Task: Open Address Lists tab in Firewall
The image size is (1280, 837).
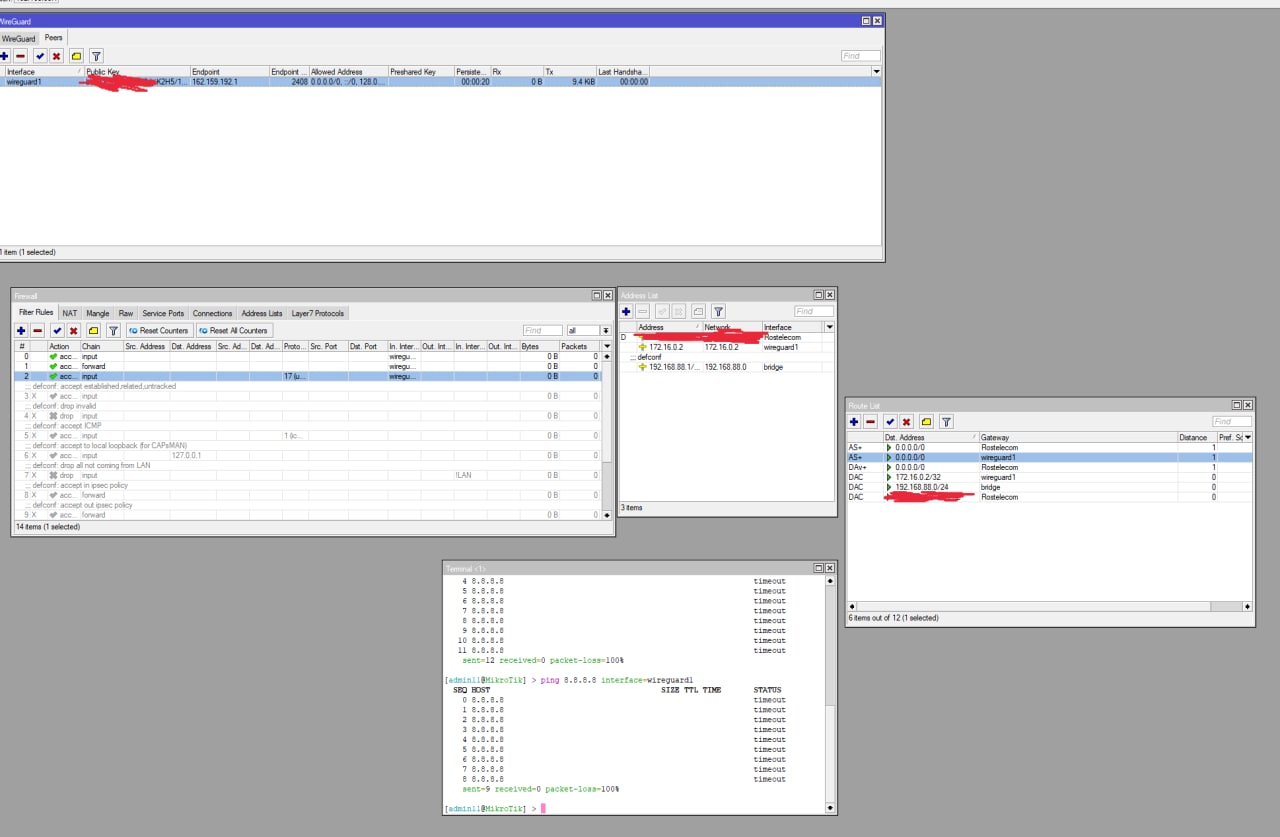Action: click(262, 313)
